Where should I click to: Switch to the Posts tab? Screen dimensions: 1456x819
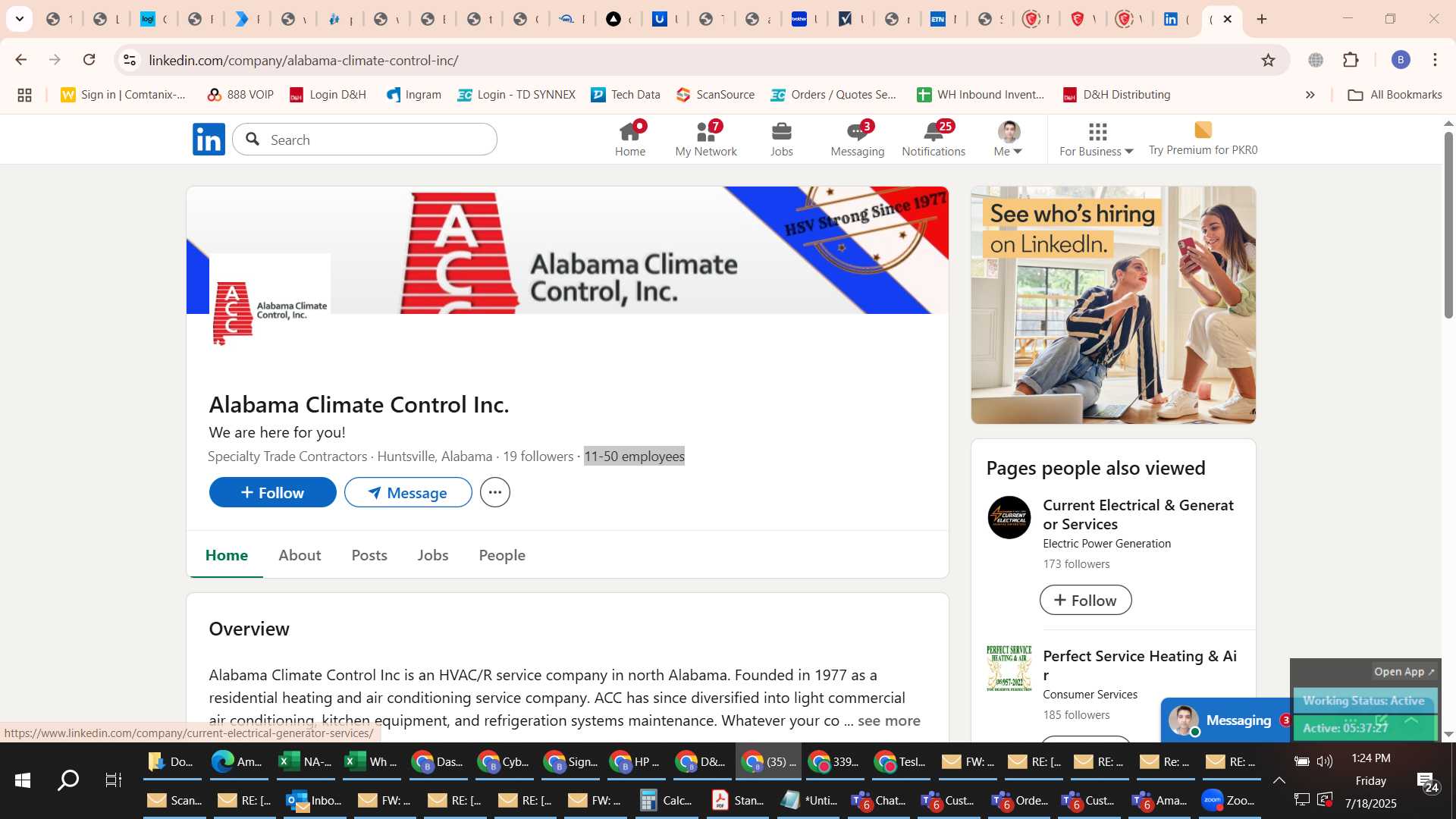coord(369,555)
